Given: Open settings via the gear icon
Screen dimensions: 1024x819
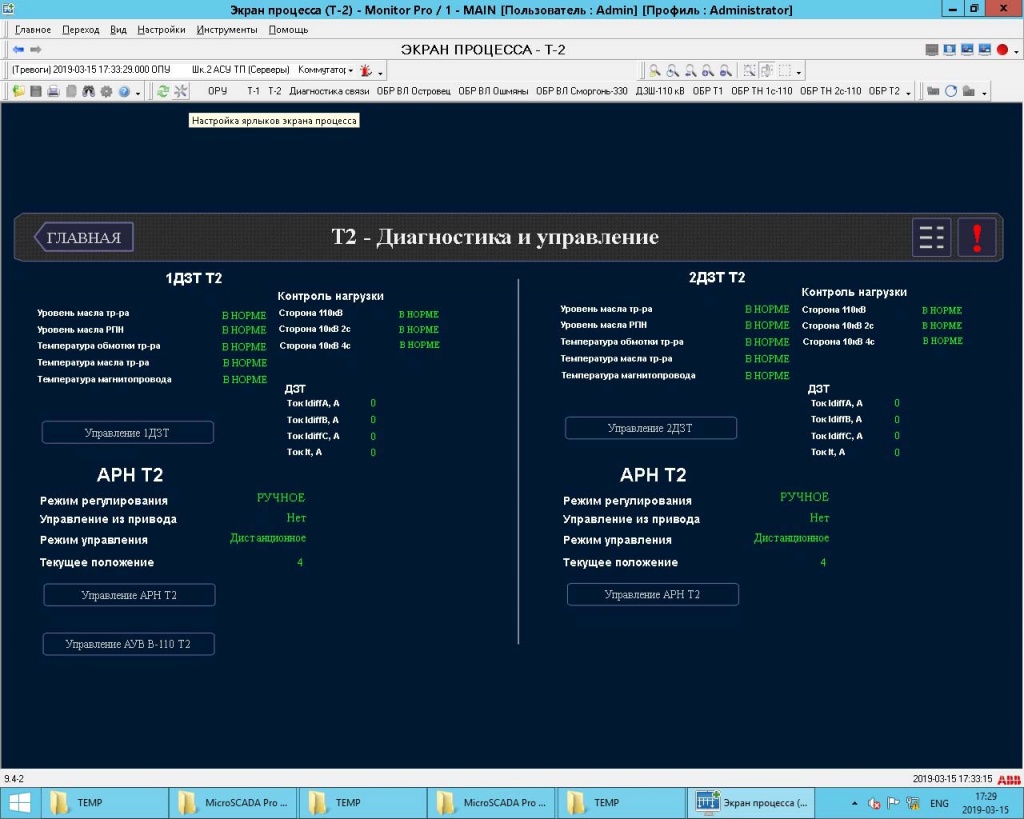Looking at the screenshot, I should pyautogui.click(x=107, y=90).
